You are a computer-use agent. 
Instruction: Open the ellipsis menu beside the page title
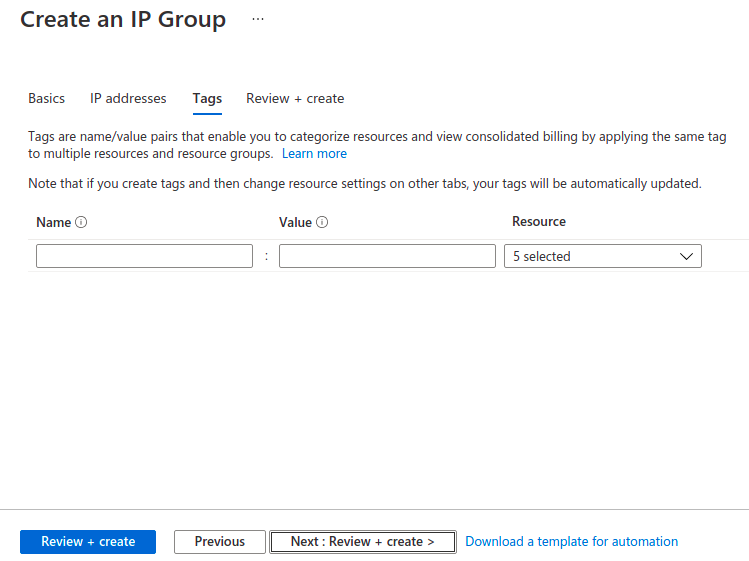258,19
